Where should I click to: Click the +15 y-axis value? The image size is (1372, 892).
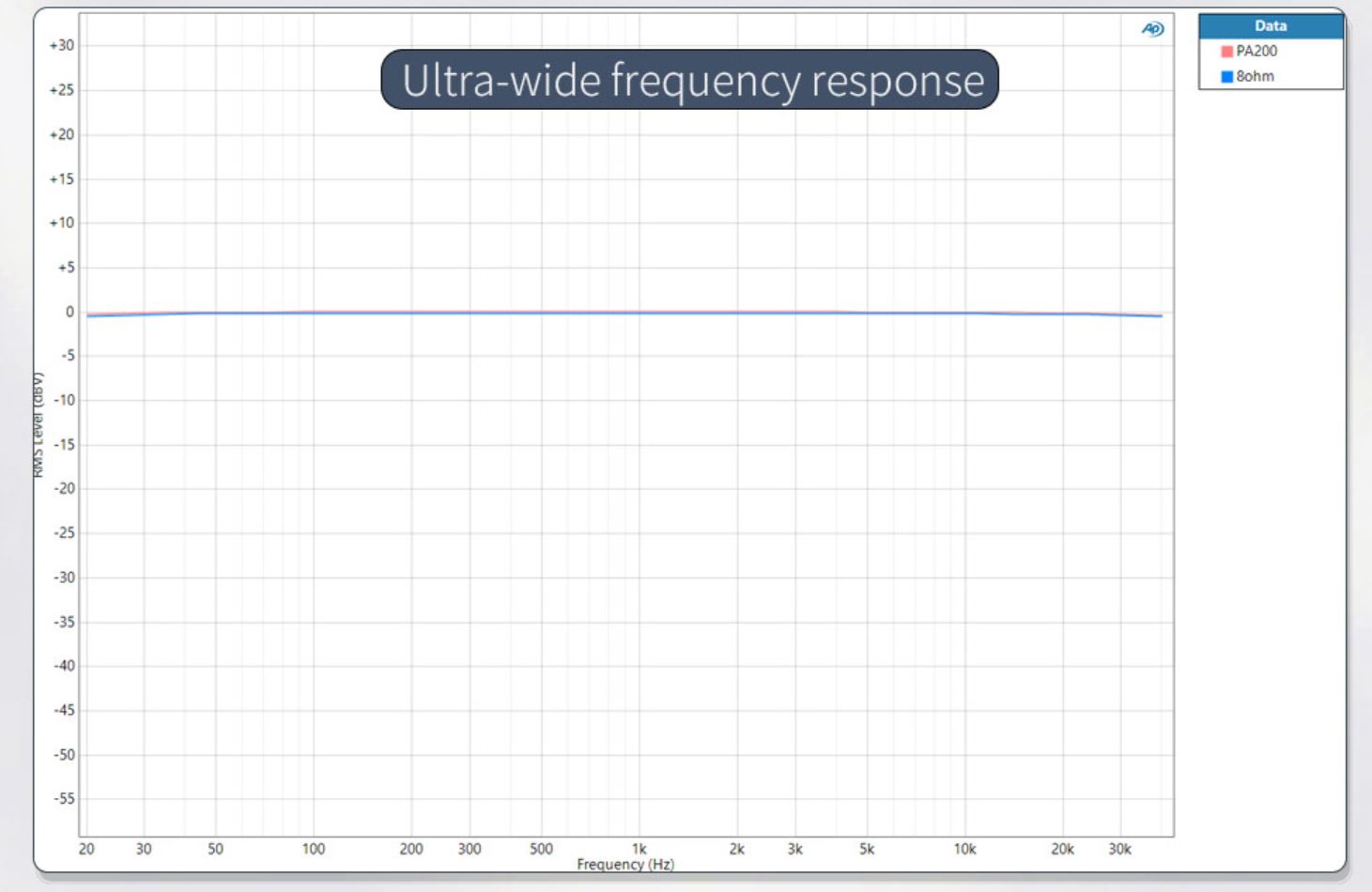[62, 178]
